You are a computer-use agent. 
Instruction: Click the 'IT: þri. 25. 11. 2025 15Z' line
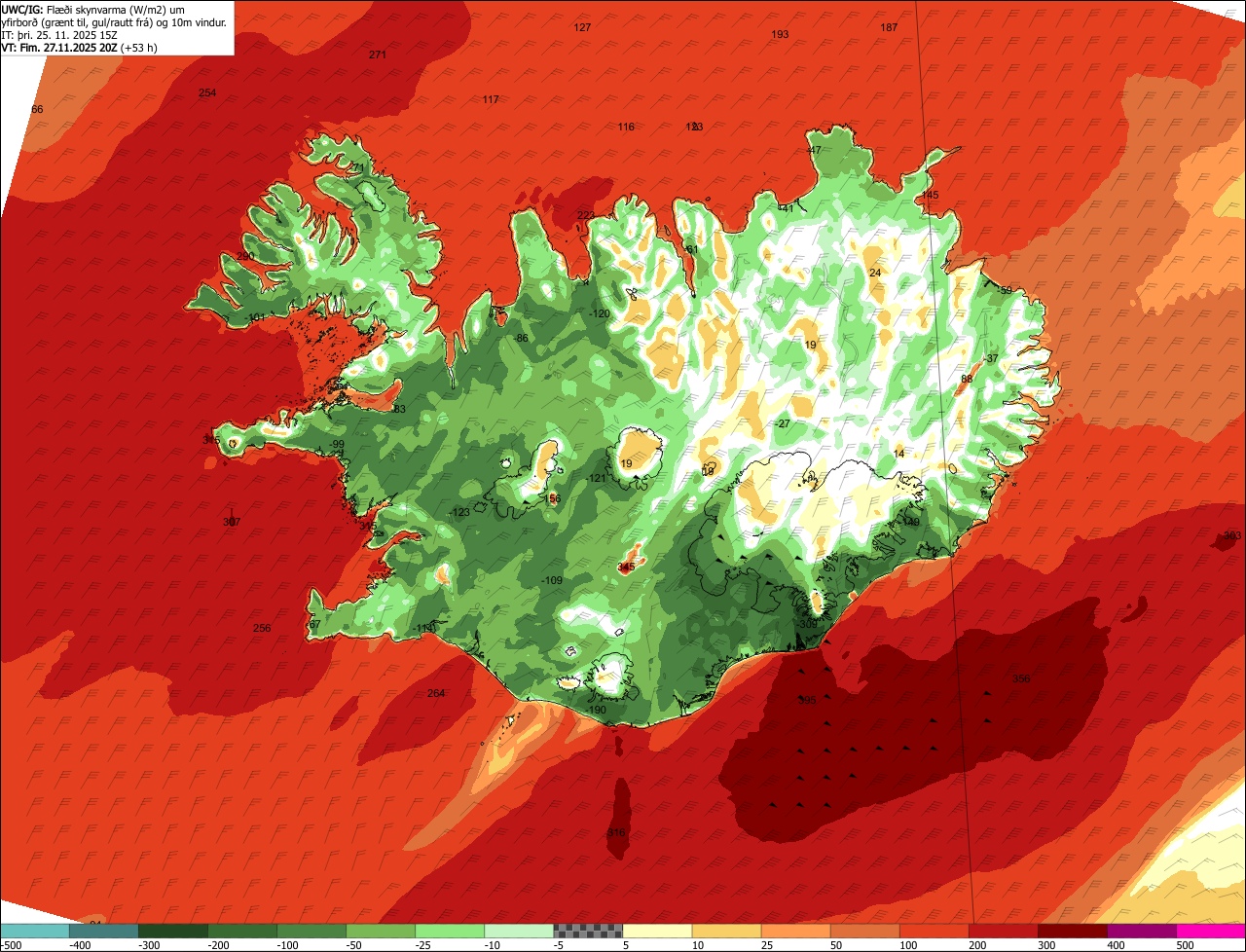(x=60, y=34)
